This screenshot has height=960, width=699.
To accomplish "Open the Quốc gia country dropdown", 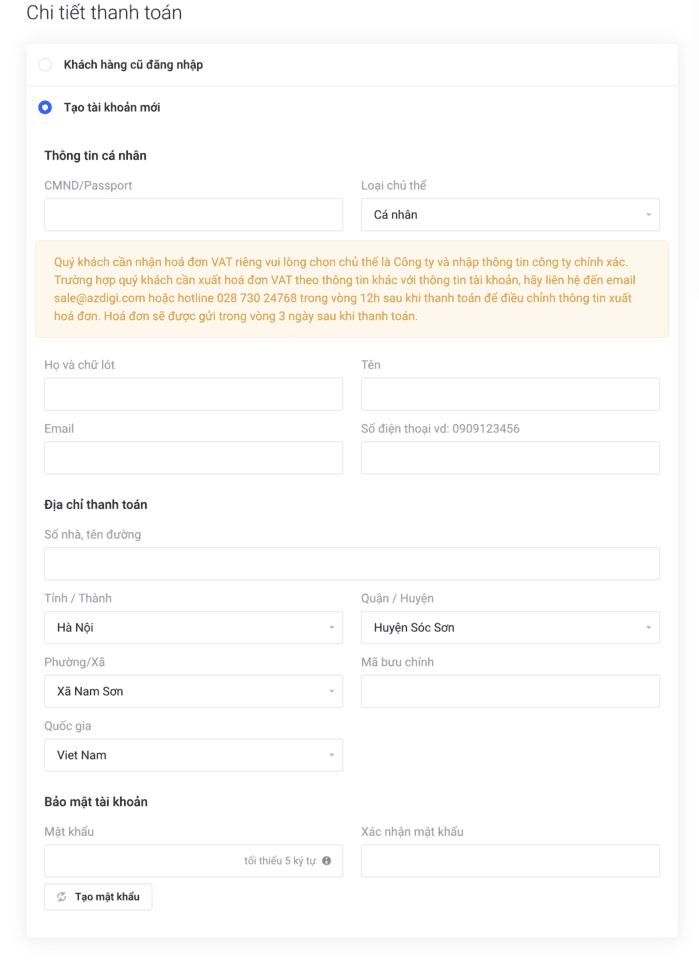I will coord(193,755).
